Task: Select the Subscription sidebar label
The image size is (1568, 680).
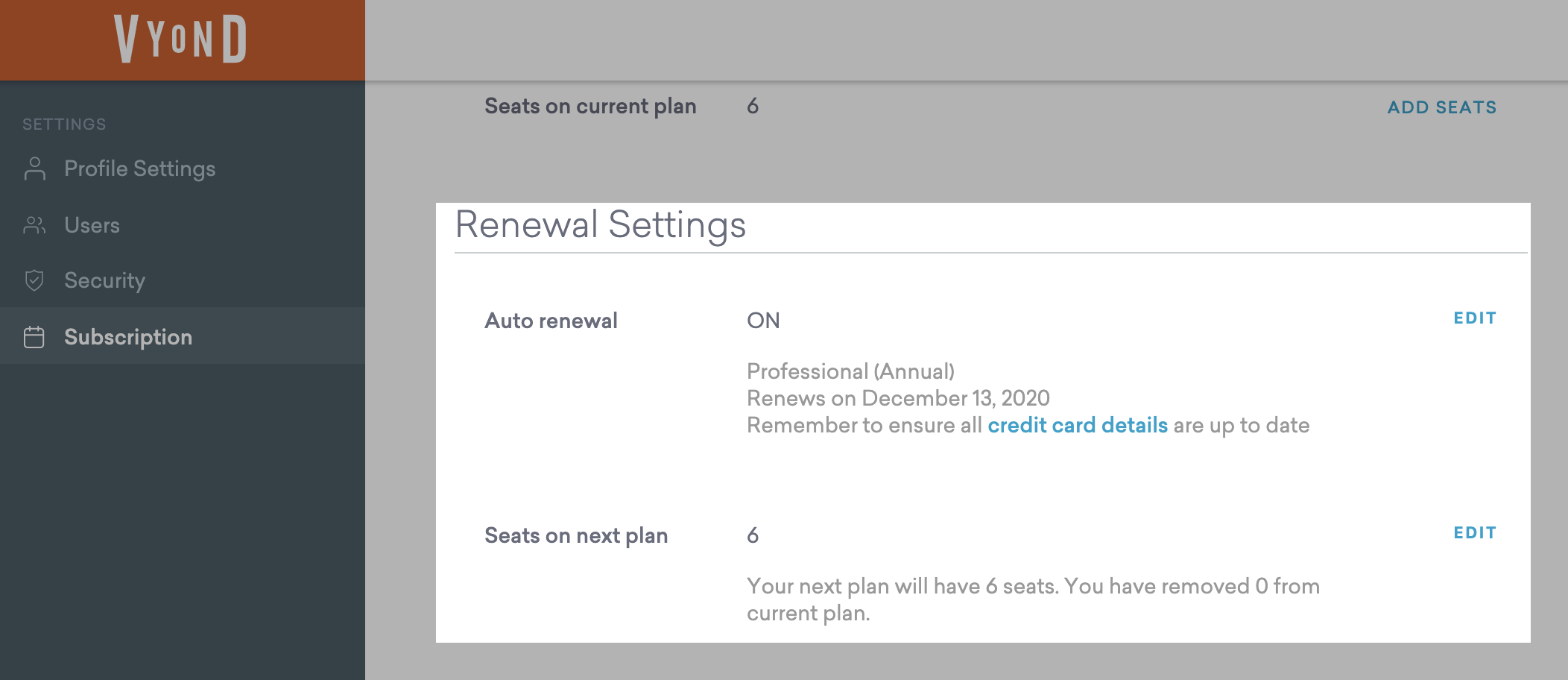Action: 128,337
